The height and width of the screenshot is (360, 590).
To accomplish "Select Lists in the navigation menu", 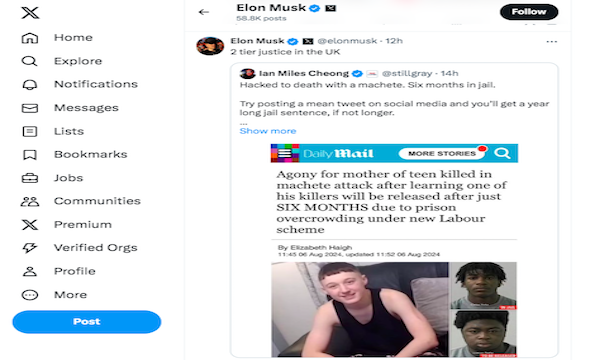I will click(x=53, y=131).
